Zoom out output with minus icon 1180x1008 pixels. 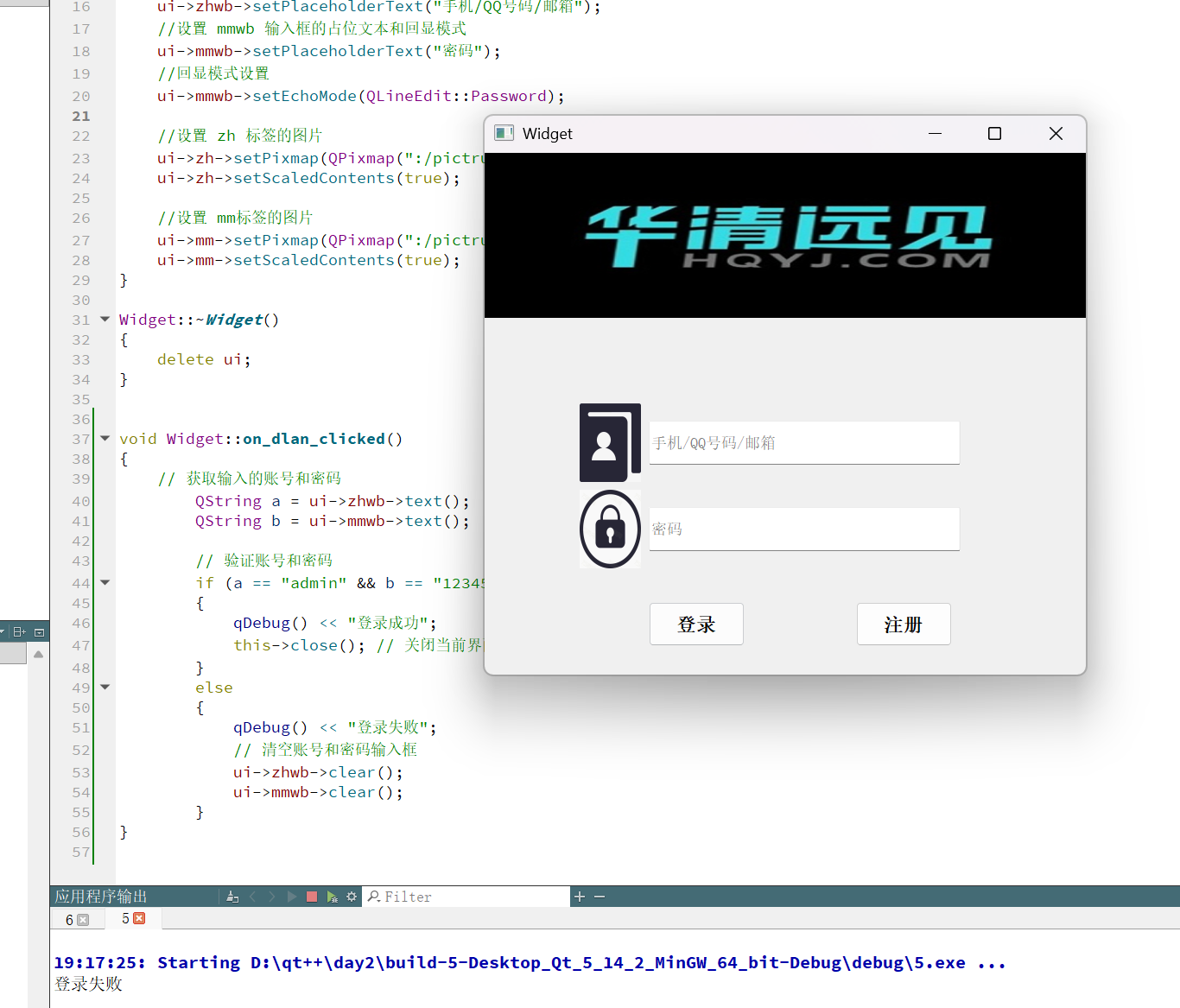click(x=600, y=897)
